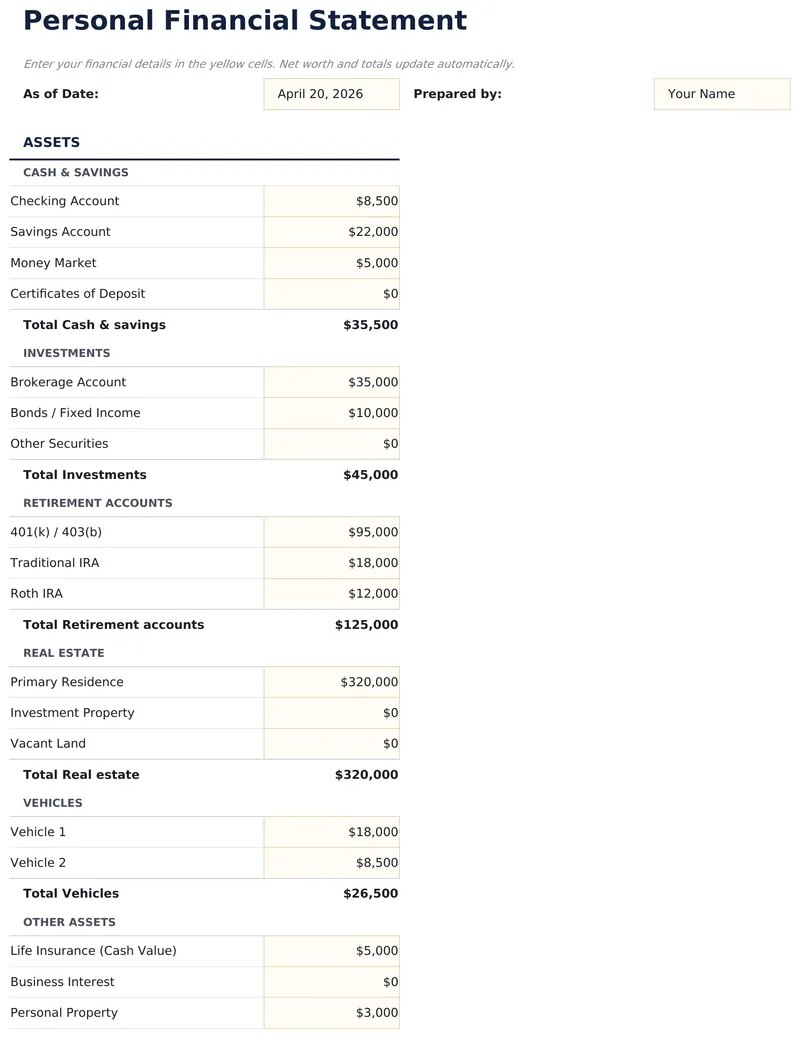Click the Traditional IRA amount cell

pyautogui.click(x=331, y=562)
